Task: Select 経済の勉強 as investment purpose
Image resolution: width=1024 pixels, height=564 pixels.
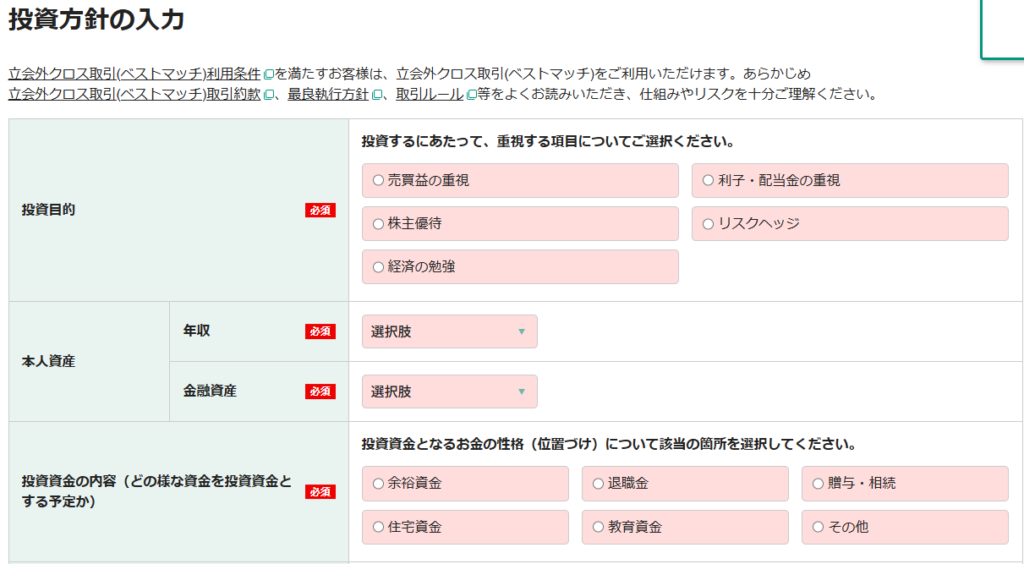Action: pyautogui.click(x=378, y=267)
